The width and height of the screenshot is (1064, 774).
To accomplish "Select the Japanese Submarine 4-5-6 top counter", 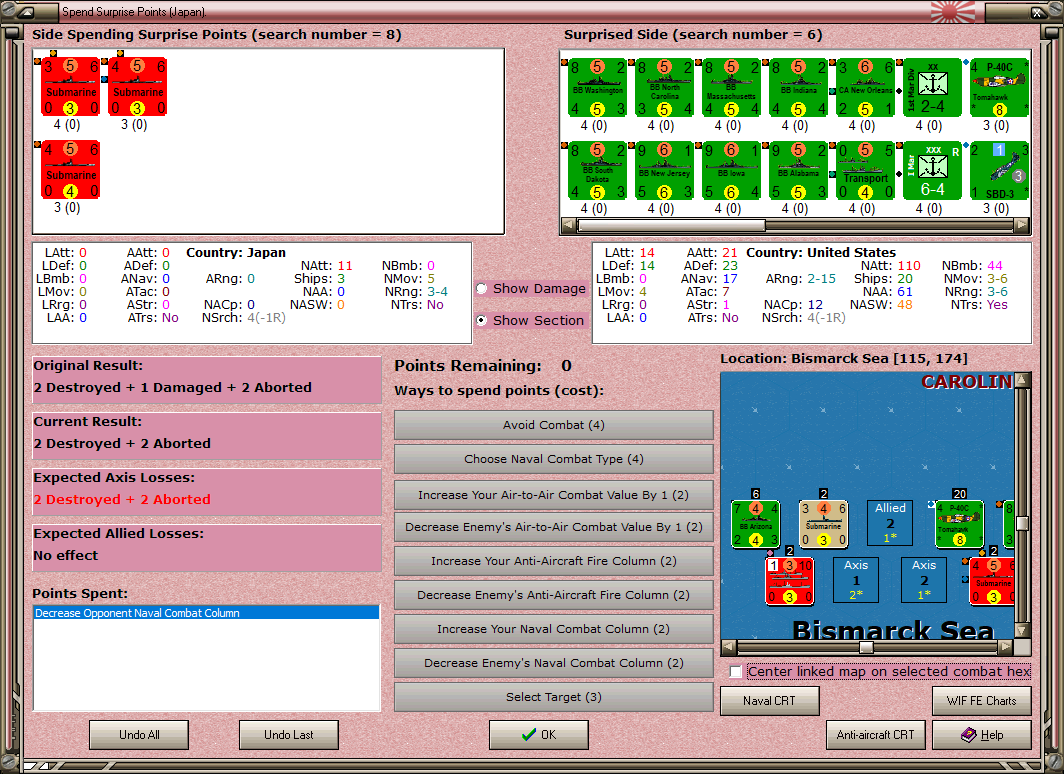I will tap(138, 87).
